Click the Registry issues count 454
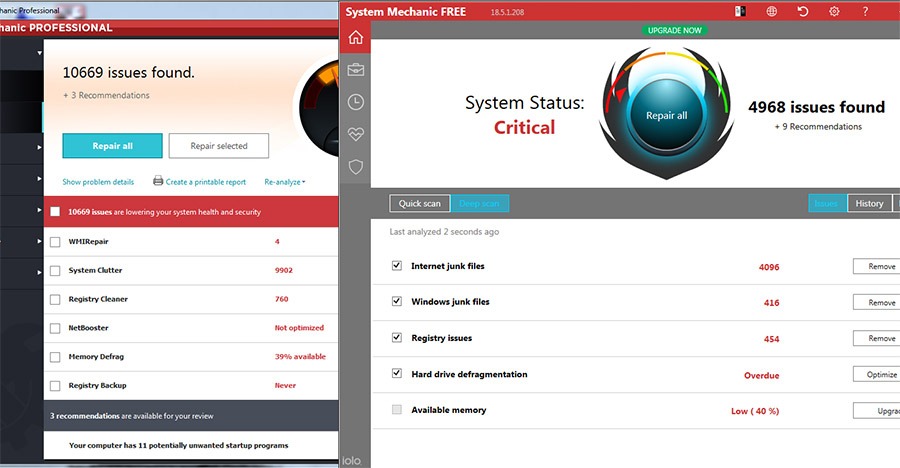Image resolution: width=900 pixels, height=468 pixels. 771,339
